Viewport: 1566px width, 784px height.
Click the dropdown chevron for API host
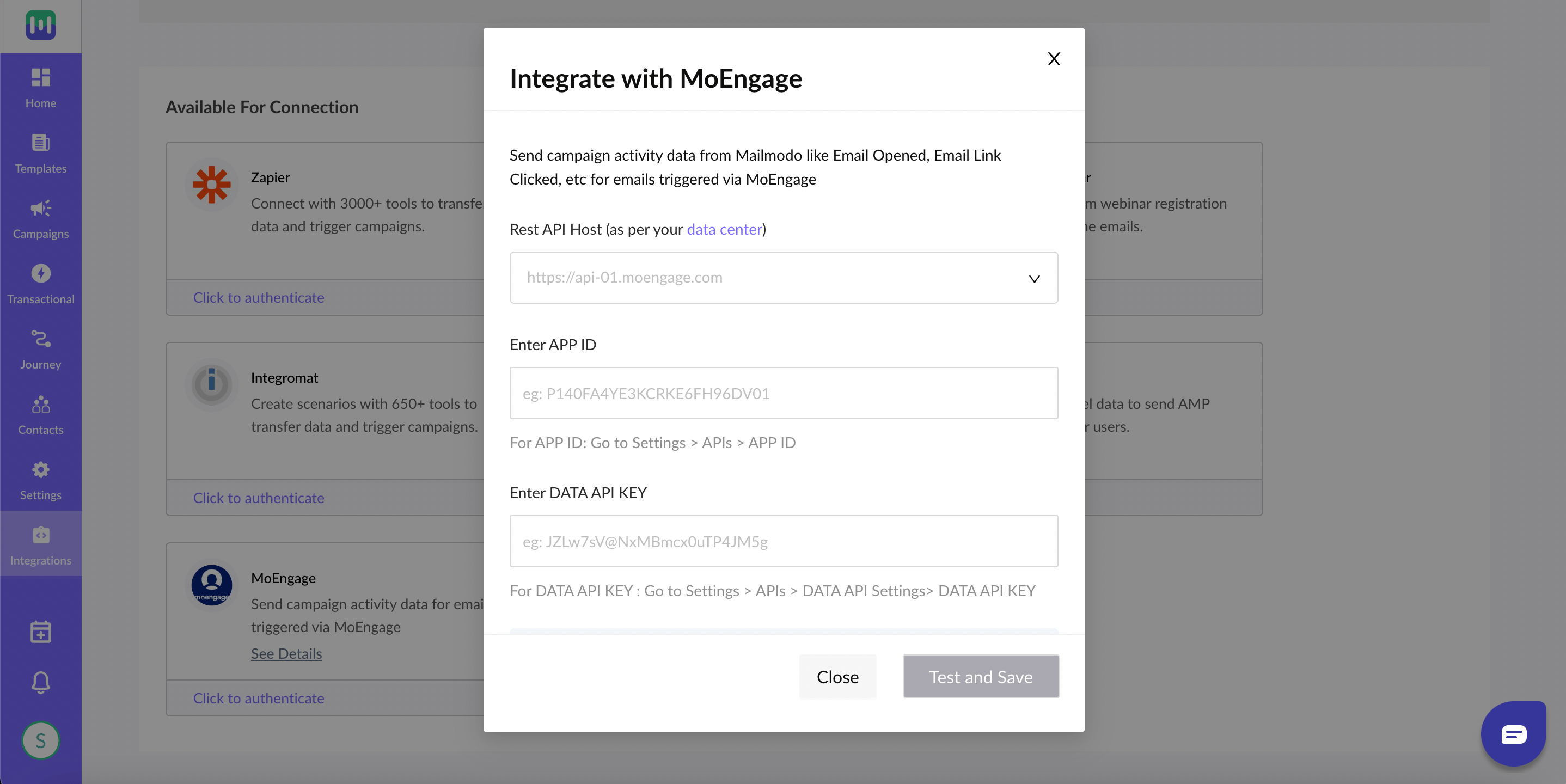pos(1034,278)
